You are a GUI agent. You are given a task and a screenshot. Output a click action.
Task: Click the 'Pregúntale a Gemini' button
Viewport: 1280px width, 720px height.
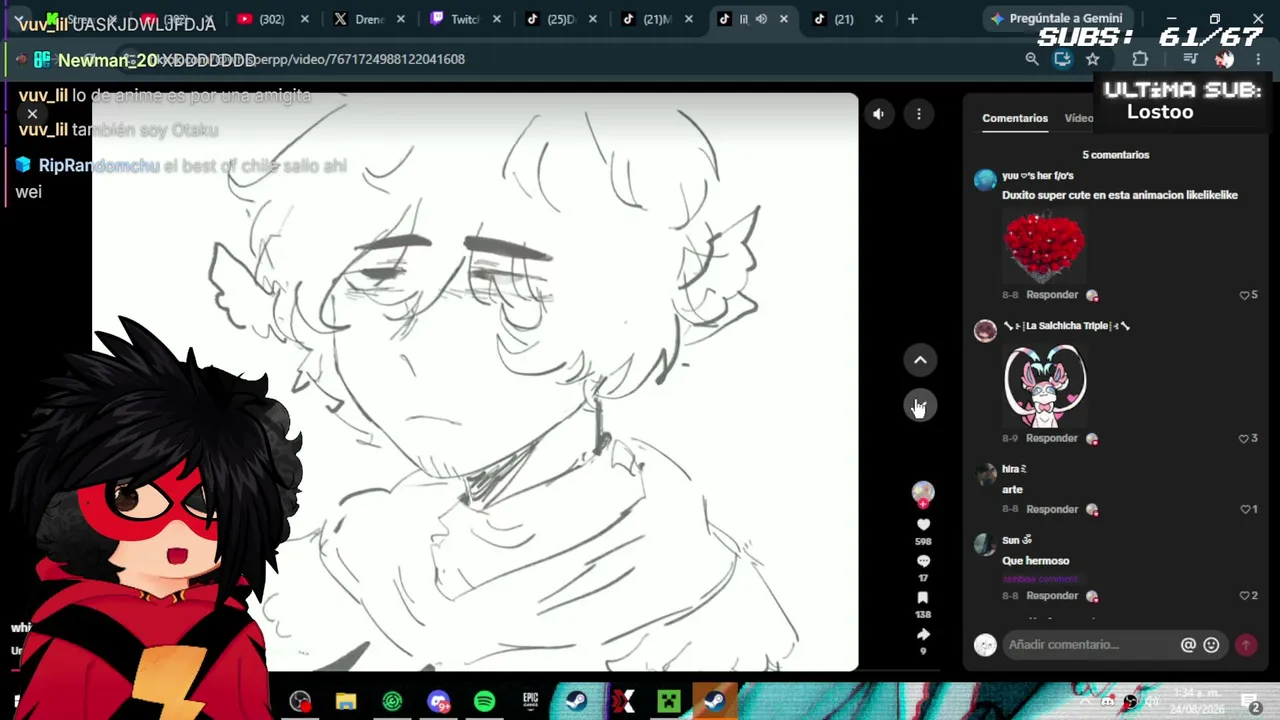point(1056,18)
